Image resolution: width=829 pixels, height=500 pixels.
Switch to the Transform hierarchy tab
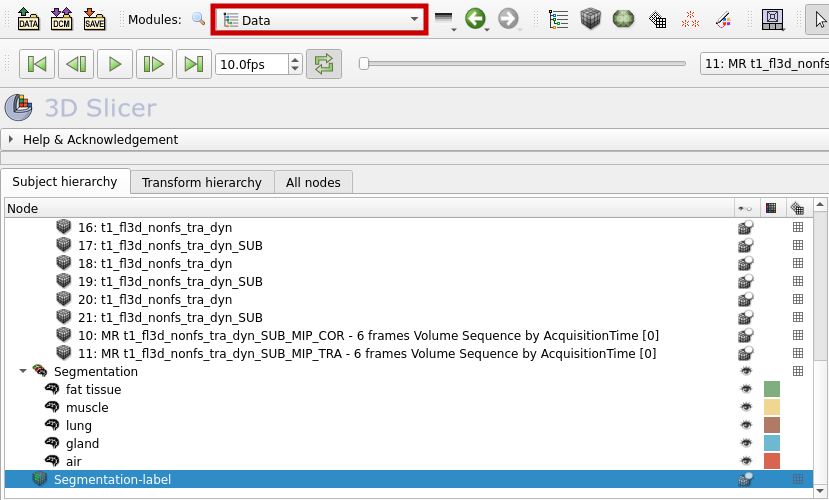point(201,182)
